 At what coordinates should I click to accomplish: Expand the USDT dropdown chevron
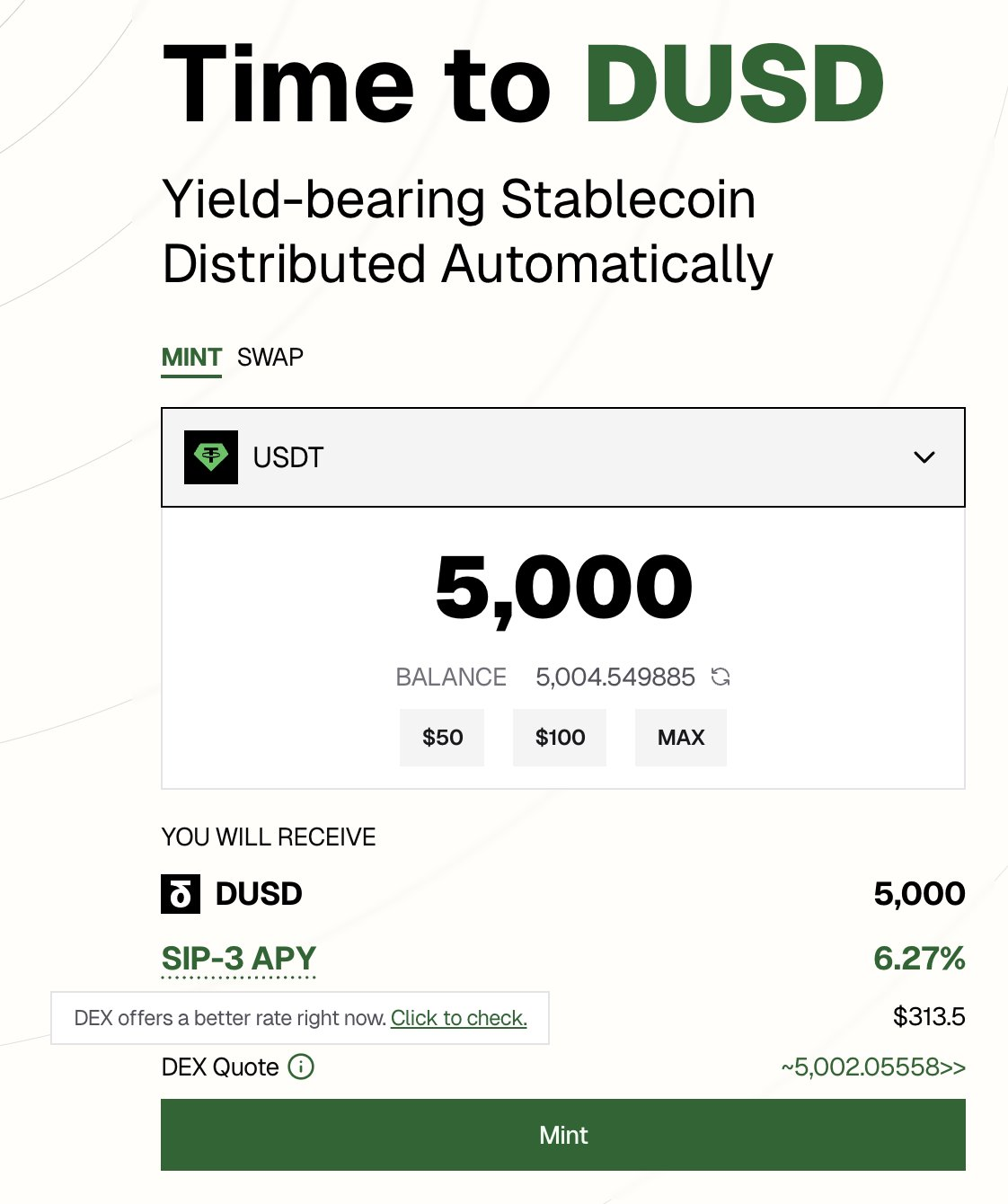[924, 457]
